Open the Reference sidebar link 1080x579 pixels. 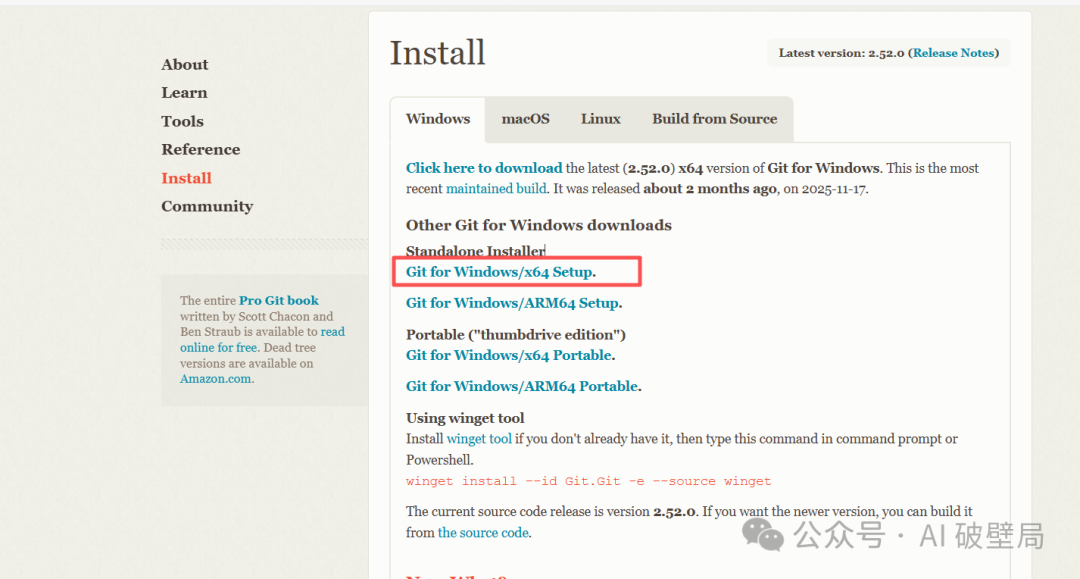(200, 149)
